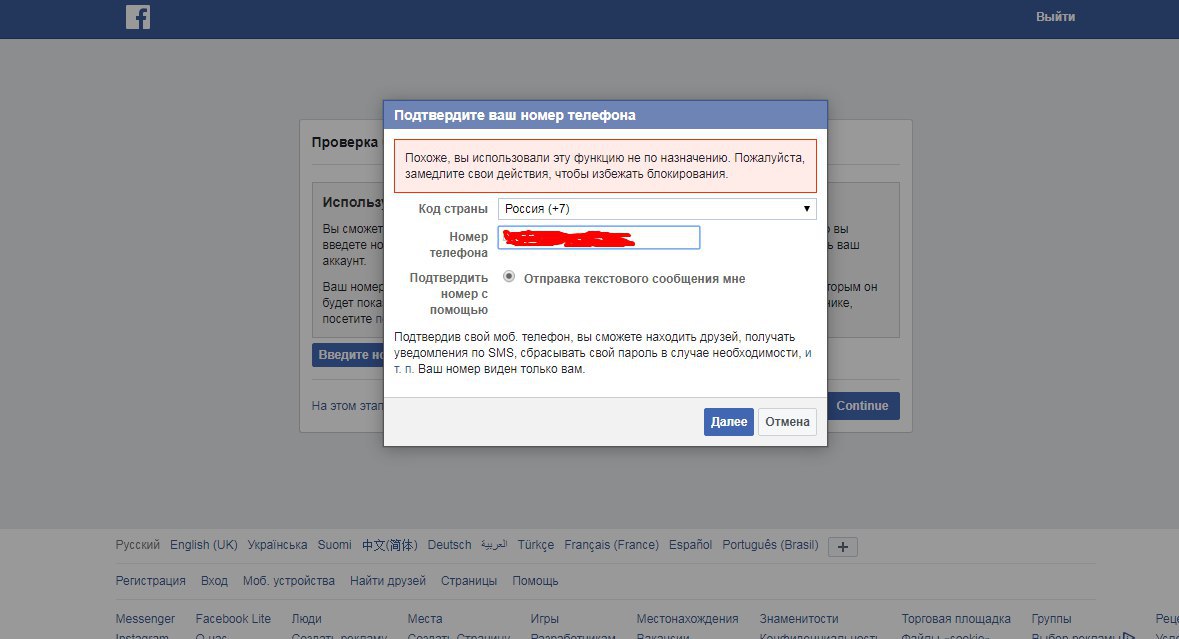Switch language to 中文(简体)
This screenshot has height=639, width=1179.
tap(389, 545)
